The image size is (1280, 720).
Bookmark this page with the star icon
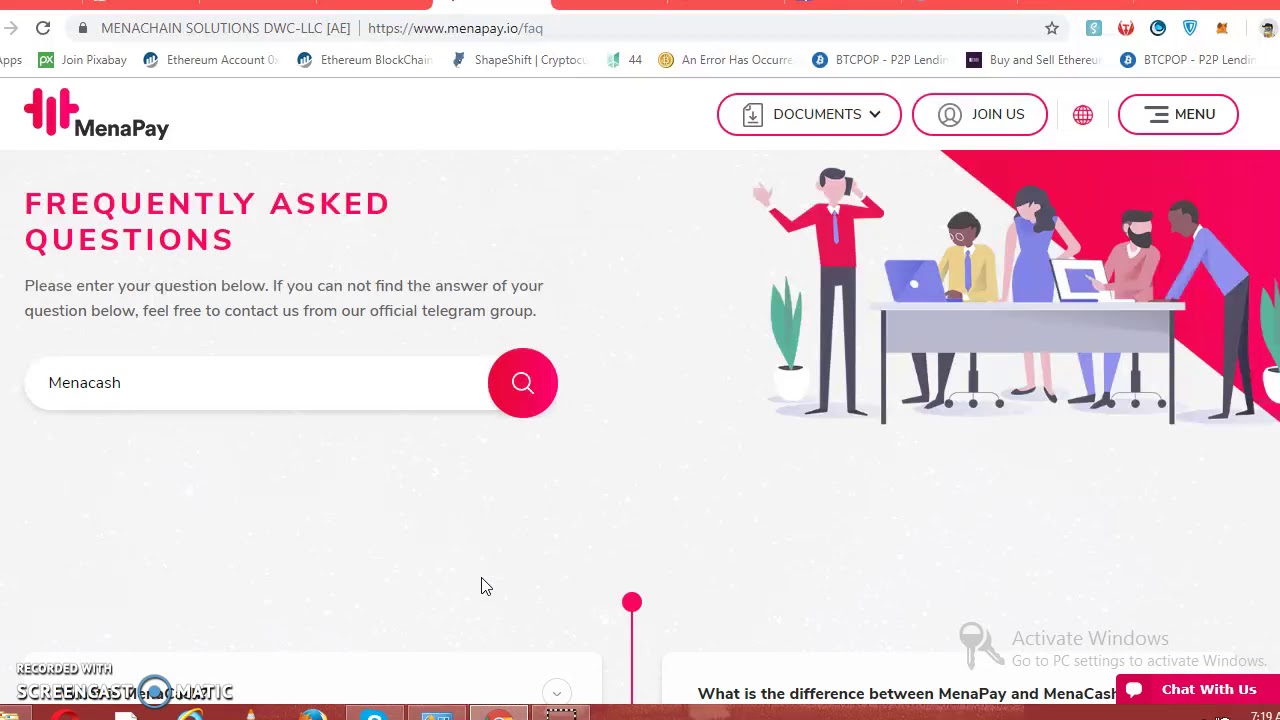tap(1052, 28)
